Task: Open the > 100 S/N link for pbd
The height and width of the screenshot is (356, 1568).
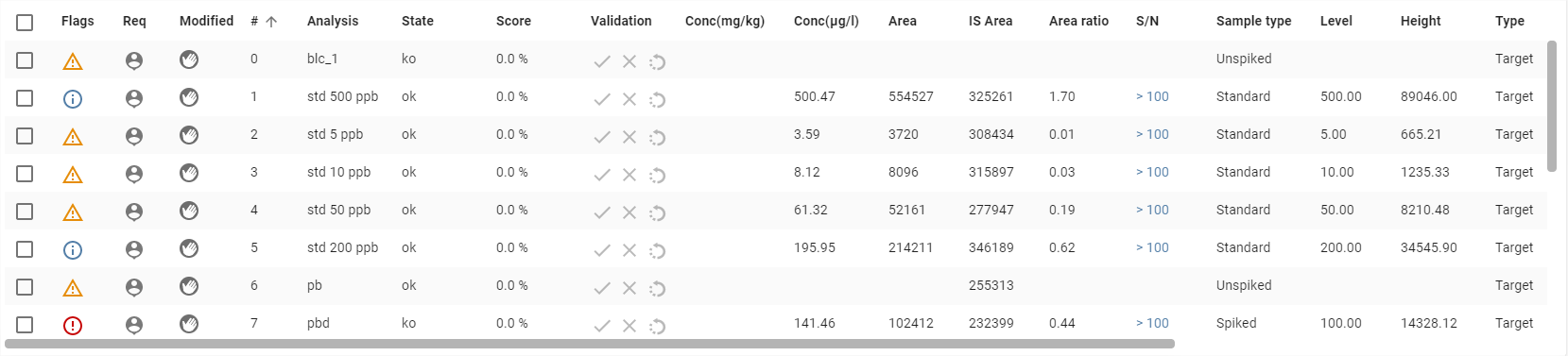Action: pos(1152,323)
